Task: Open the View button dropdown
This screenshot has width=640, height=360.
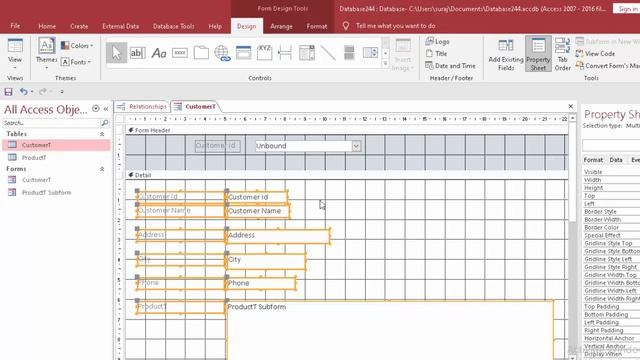Action: (x=15, y=67)
